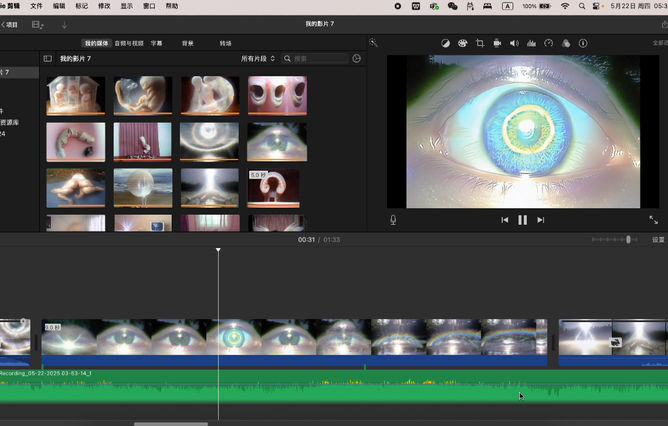Open the 所有片段 clip filter dropdown

point(258,58)
